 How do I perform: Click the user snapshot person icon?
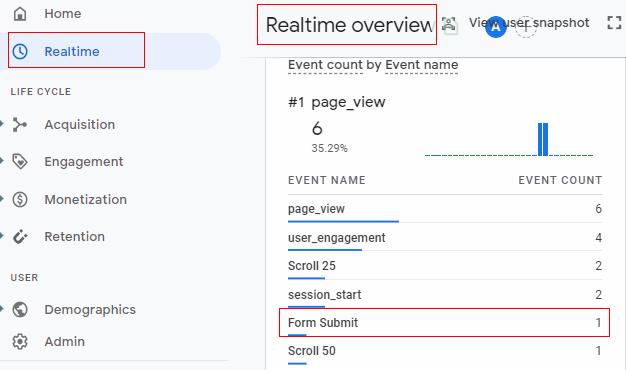(x=449, y=24)
